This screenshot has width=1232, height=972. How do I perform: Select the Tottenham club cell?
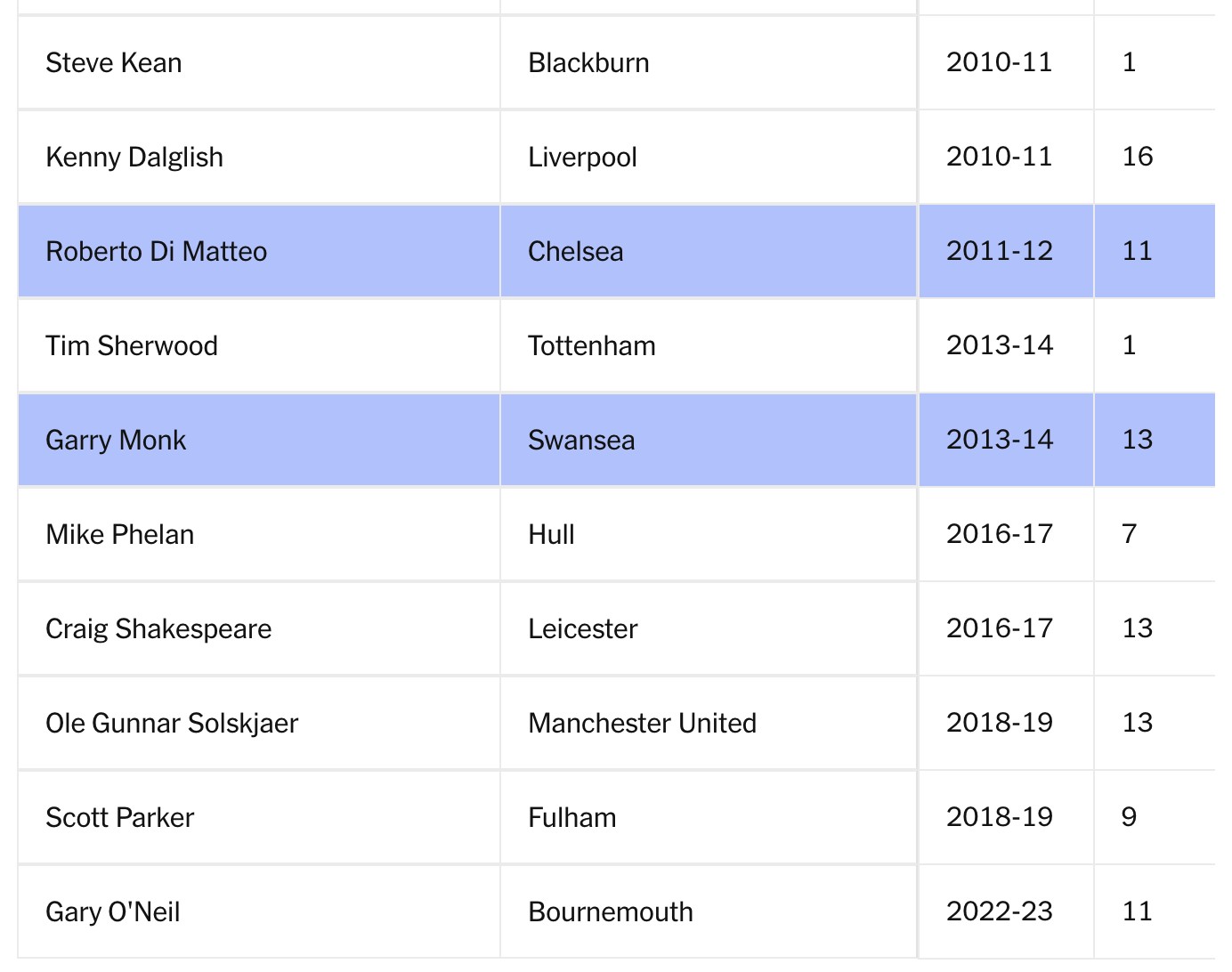point(591,346)
